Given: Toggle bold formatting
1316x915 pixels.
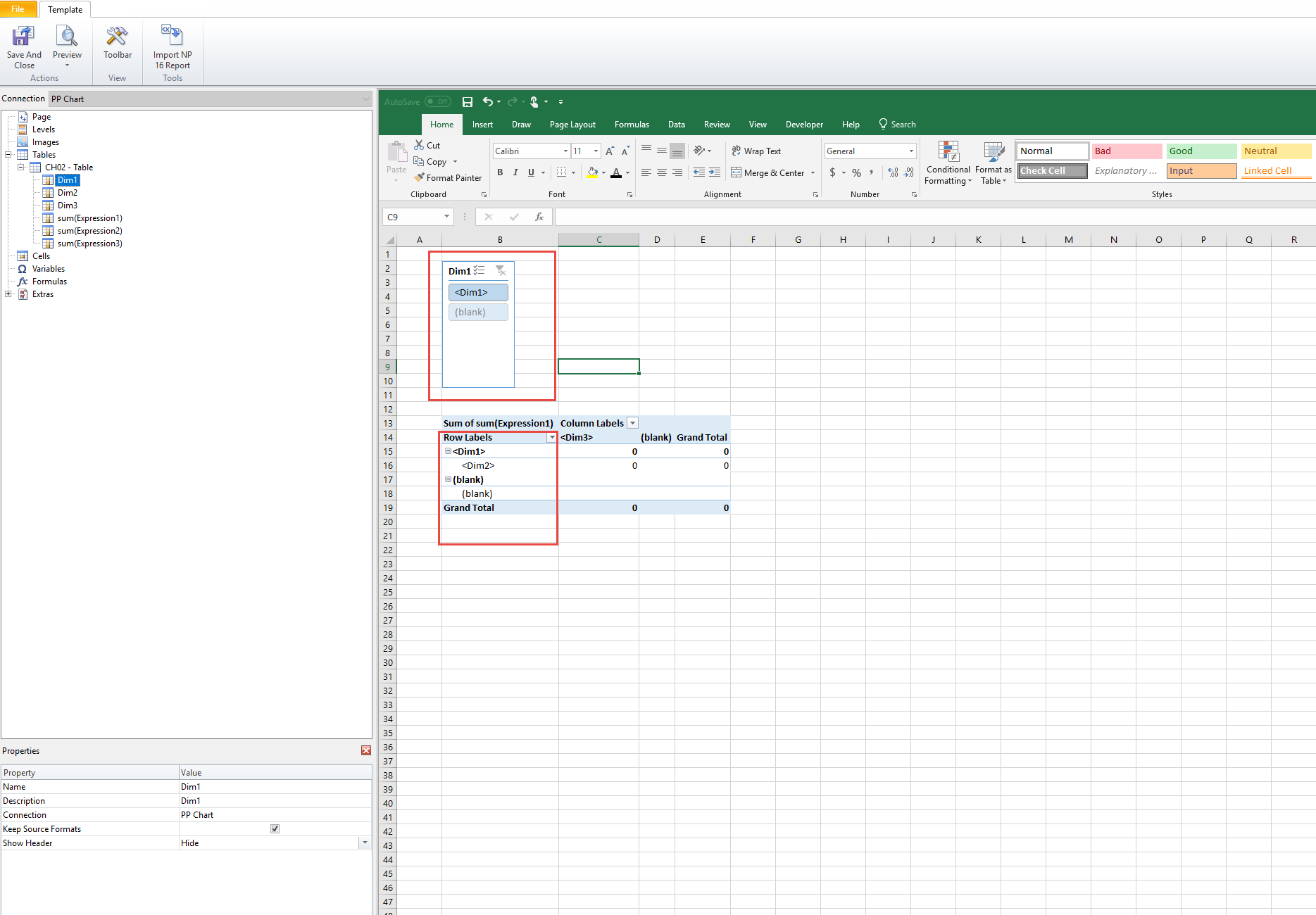Looking at the screenshot, I should click(500, 173).
